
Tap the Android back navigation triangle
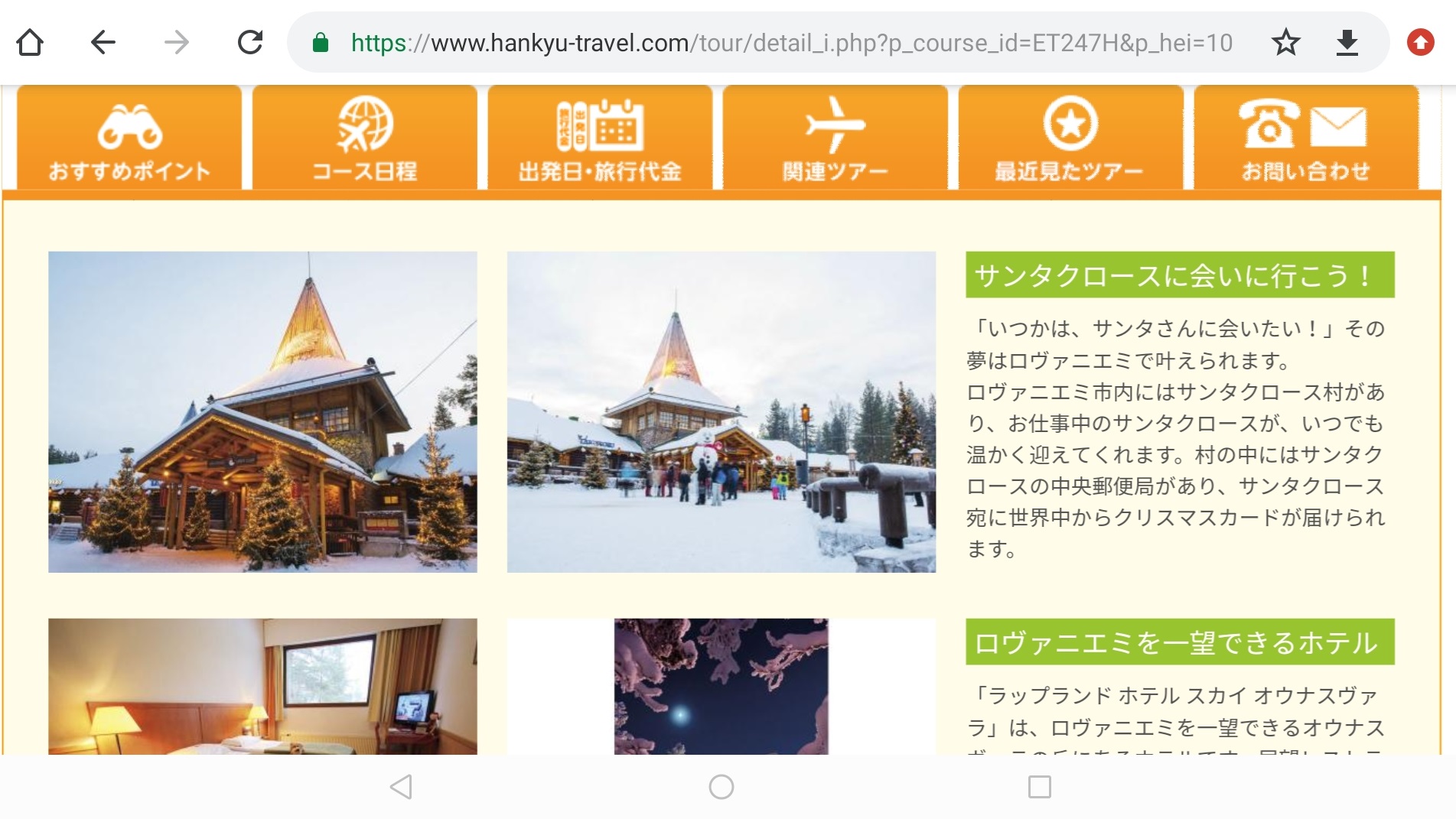(401, 787)
